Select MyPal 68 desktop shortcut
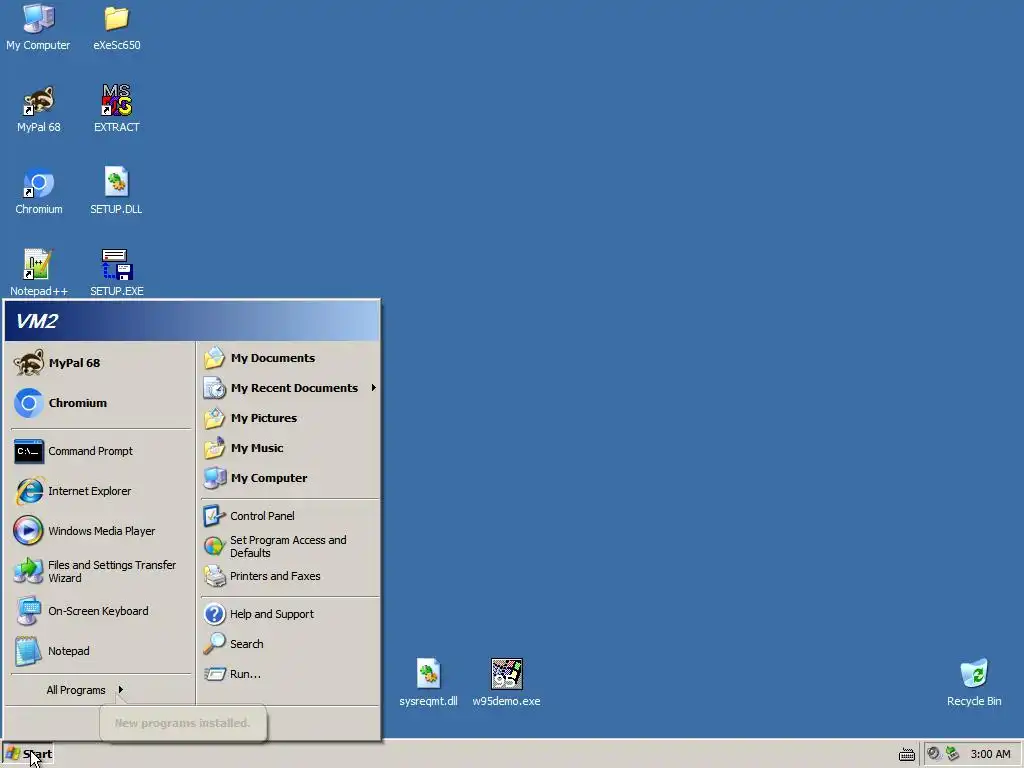The width and height of the screenshot is (1024, 768). [x=39, y=110]
